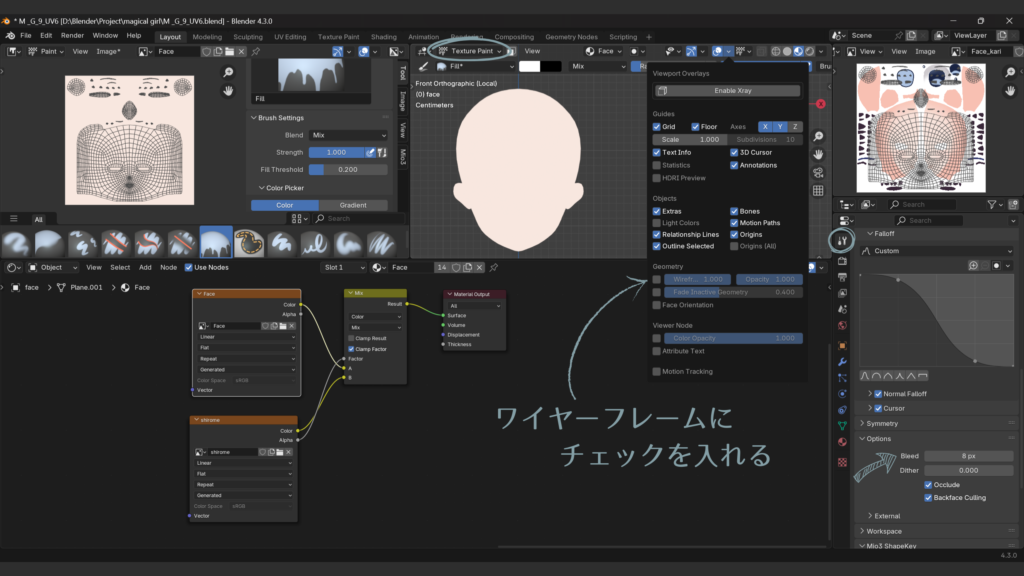
Task: Click the Blender logo icon in menu bar
Action: pyautogui.click(x=9, y=35)
